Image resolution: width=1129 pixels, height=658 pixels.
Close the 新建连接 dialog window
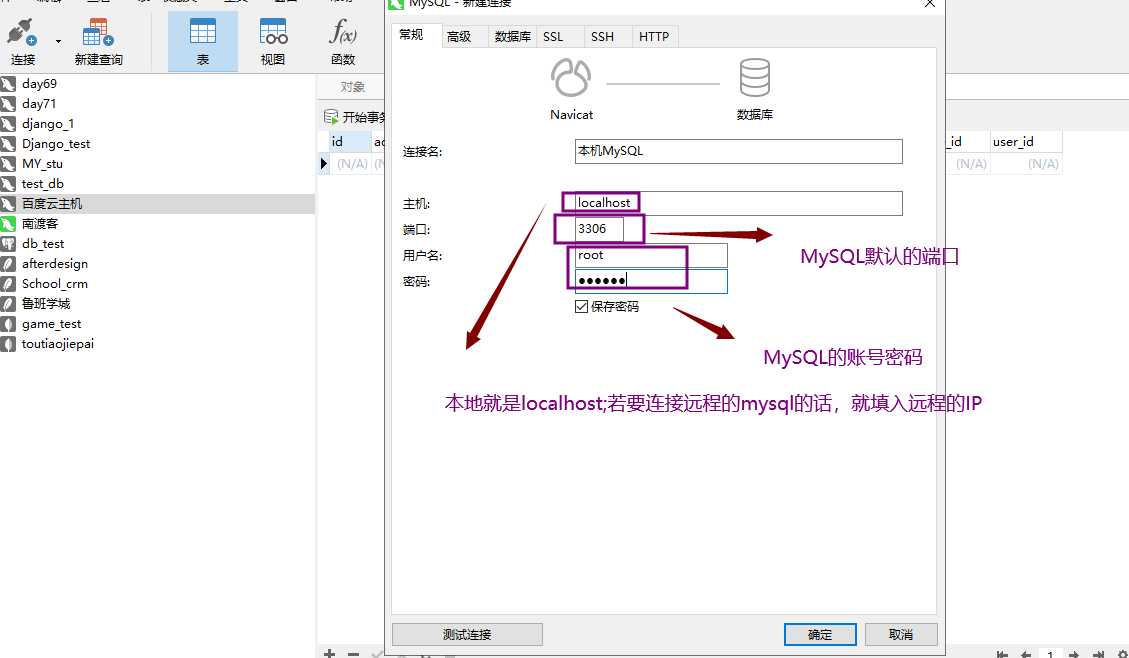(x=930, y=4)
